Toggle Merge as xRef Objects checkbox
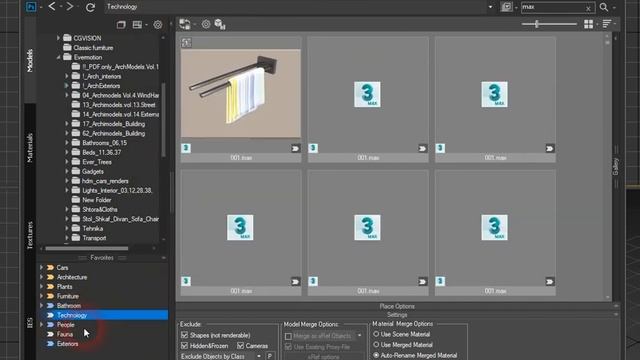640x360 pixels. [x=288, y=336]
